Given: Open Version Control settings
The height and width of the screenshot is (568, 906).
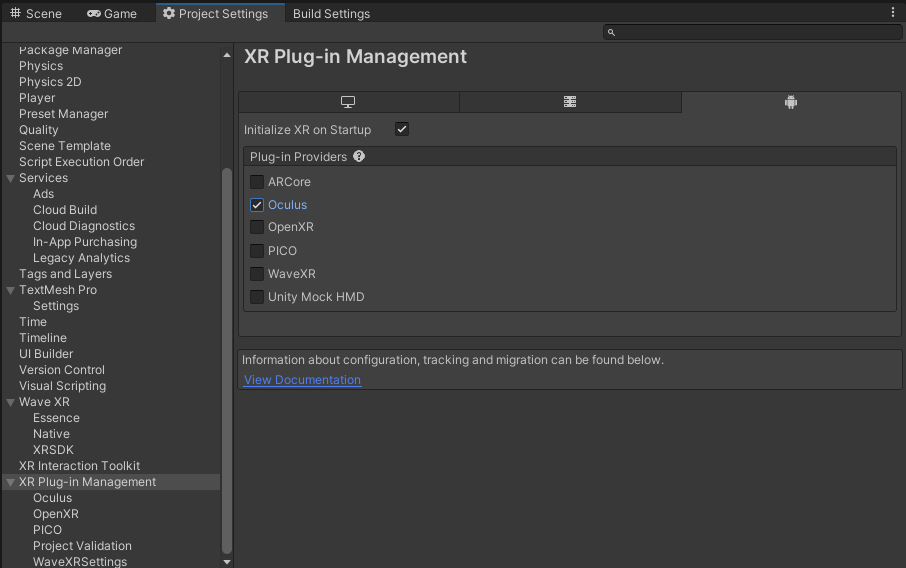Looking at the screenshot, I should coord(62,370).
